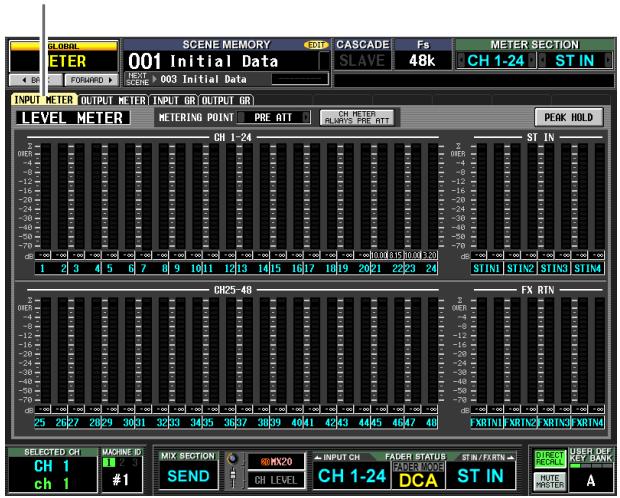Select channel pair 21 22 label

click(x=388, y=268)
